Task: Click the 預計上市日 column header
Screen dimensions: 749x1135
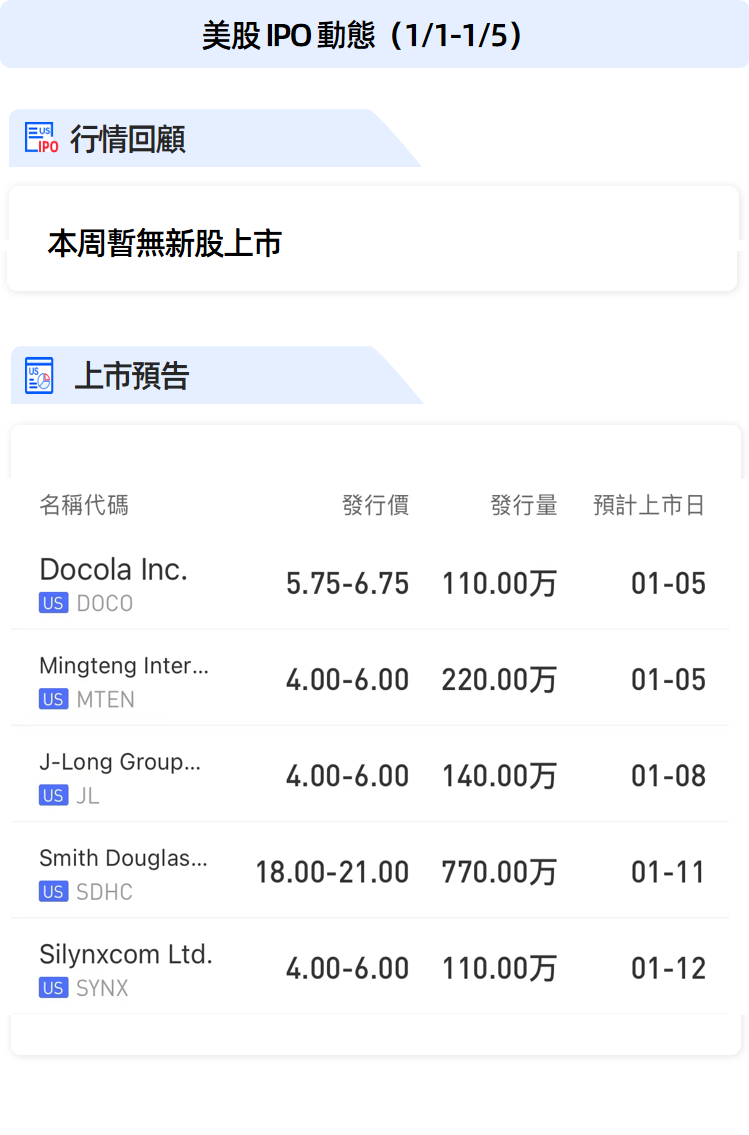Action: point(649,505)
